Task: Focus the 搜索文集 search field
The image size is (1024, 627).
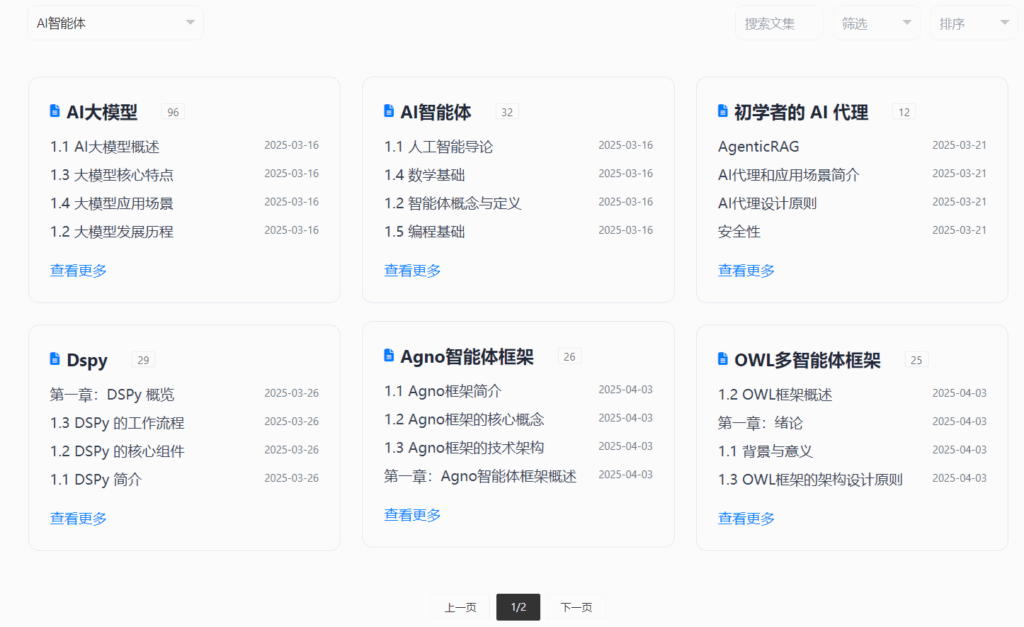Action: [x=779, y=23]
